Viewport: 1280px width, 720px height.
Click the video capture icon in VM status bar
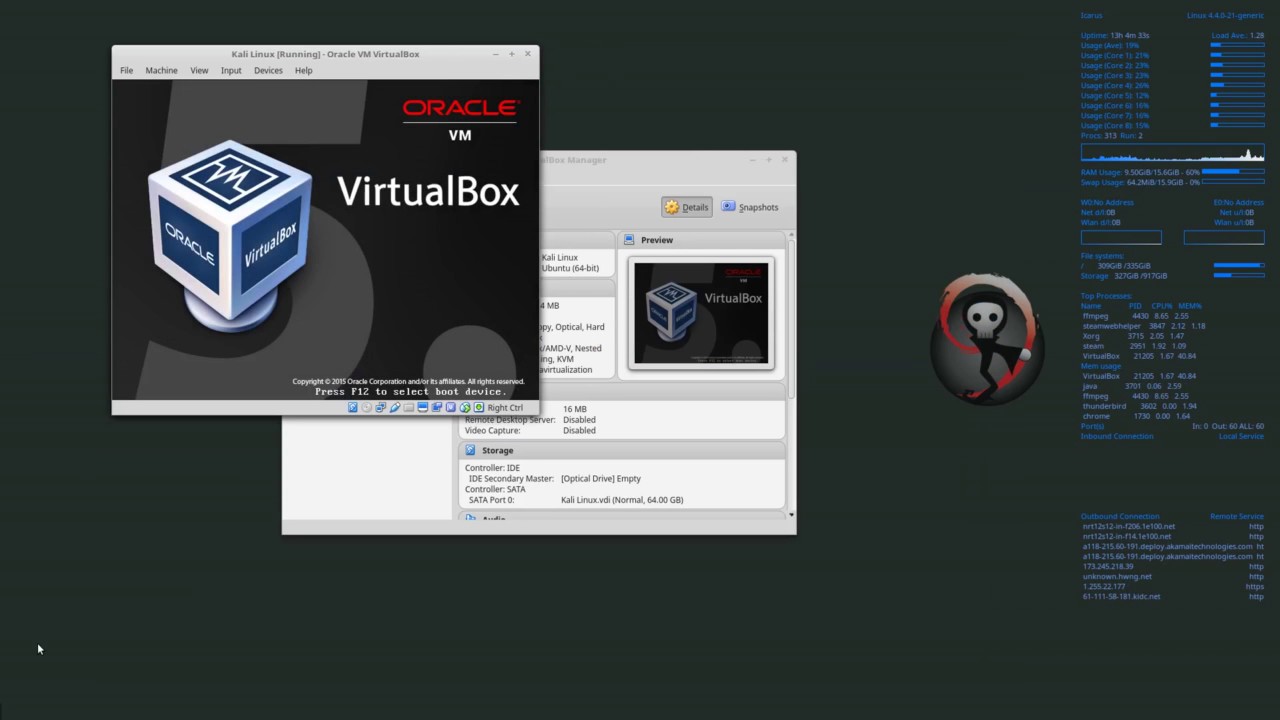point(437,407)
